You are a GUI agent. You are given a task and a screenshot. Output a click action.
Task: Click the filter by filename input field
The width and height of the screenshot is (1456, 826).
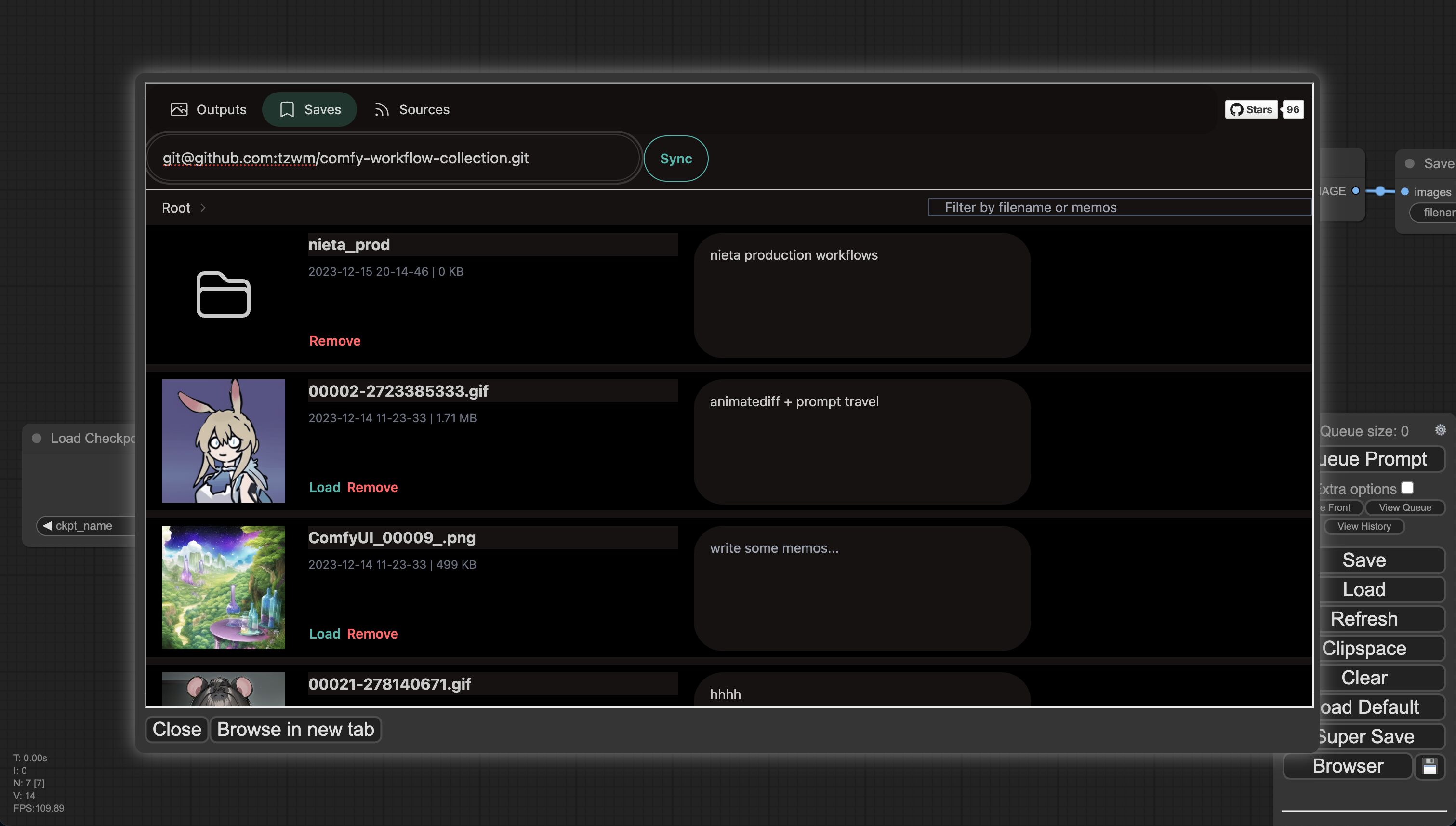click(1120, 207)
